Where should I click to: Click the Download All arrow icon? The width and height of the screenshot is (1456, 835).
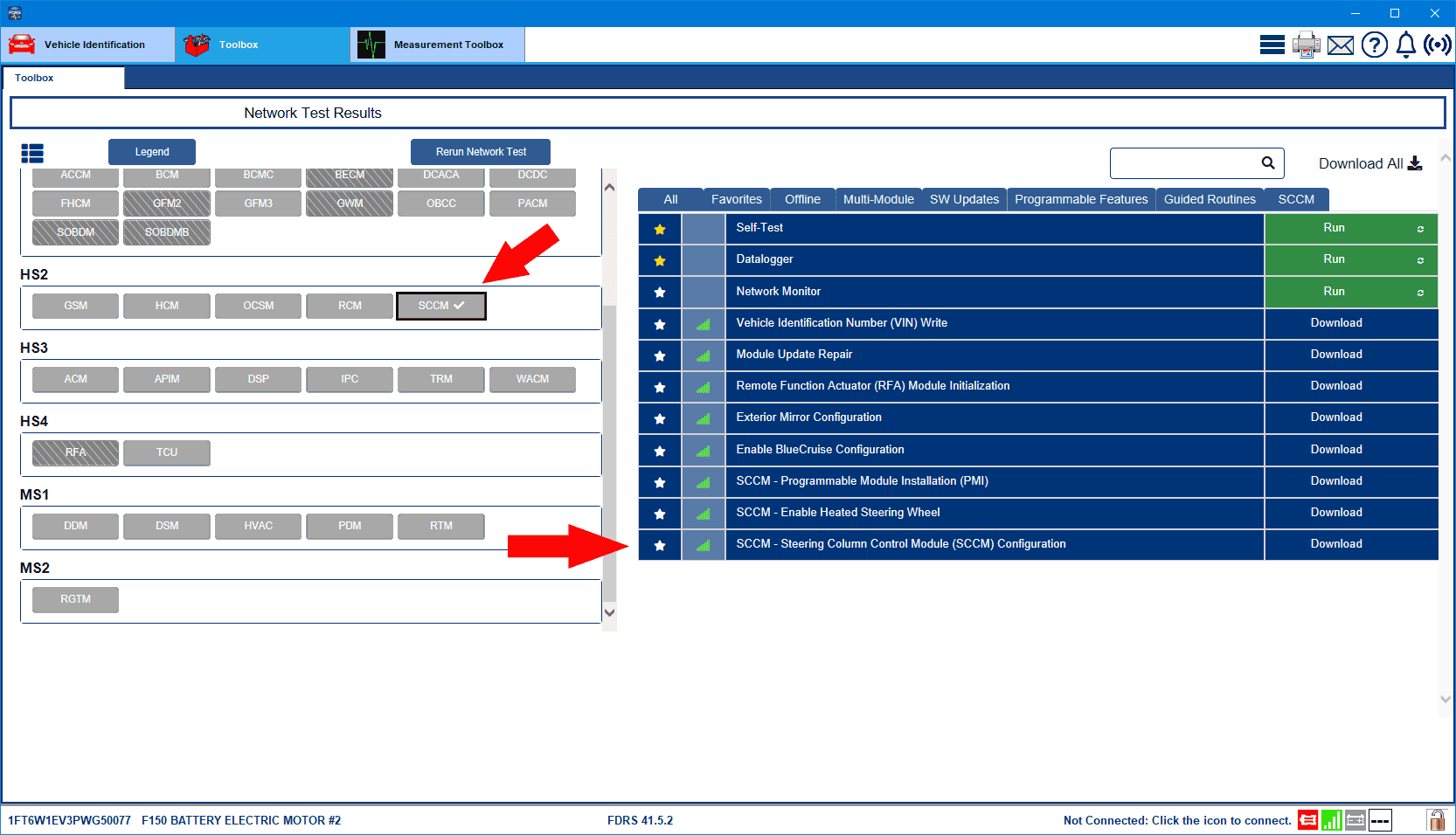pyautogui.click(x=1415, y=163)
